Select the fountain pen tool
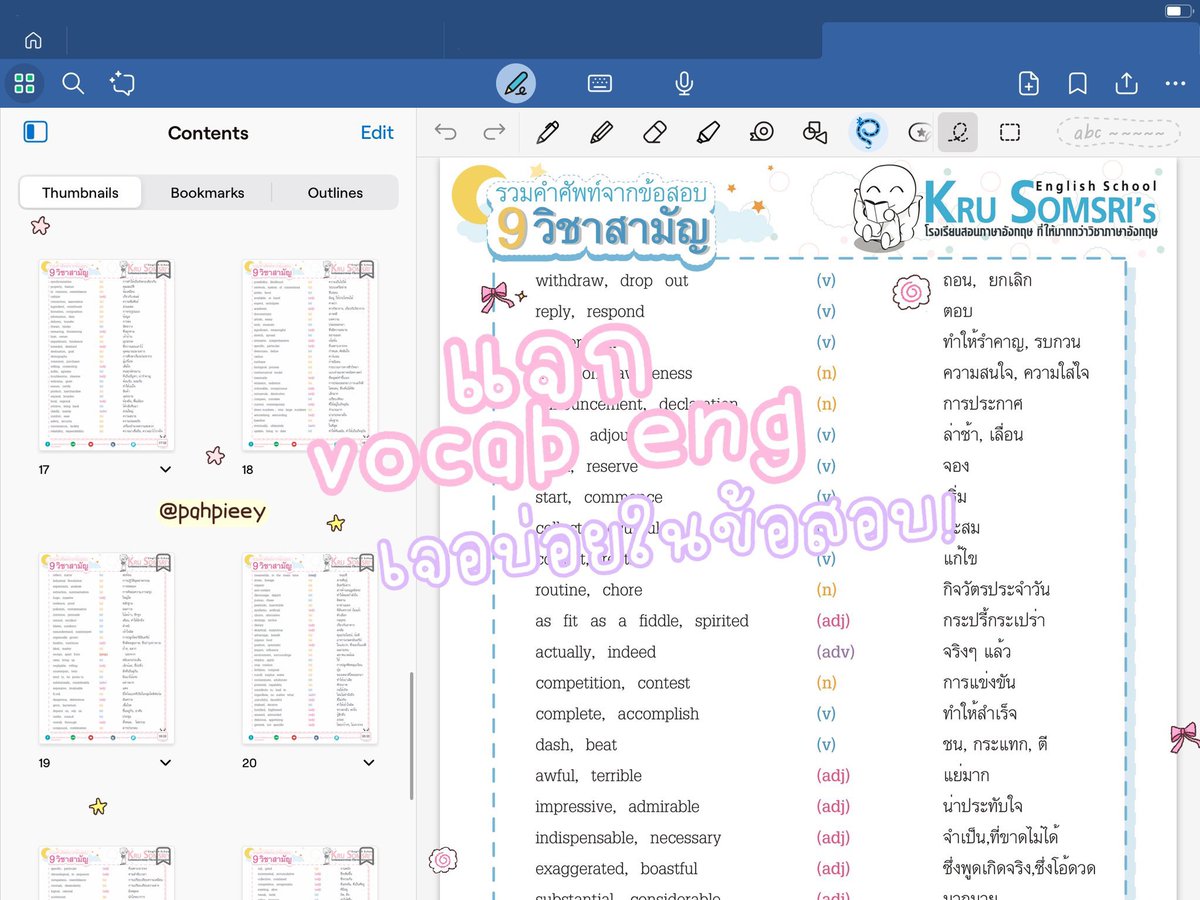Screen dimensions: 1200x900 (547, 132)
